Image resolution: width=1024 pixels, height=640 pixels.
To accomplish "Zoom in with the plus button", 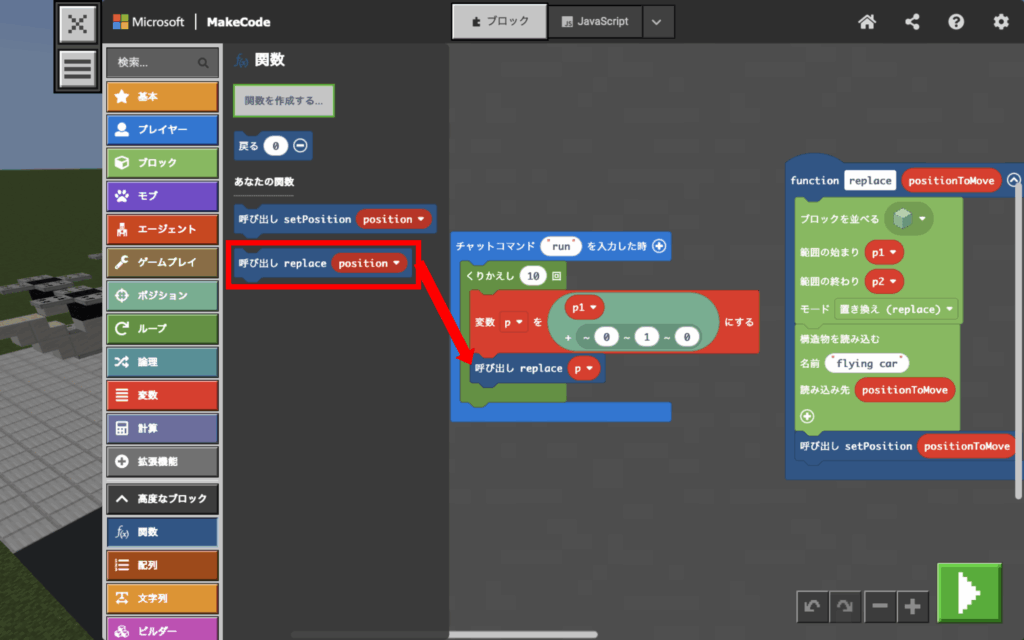I will click(912, 605).
